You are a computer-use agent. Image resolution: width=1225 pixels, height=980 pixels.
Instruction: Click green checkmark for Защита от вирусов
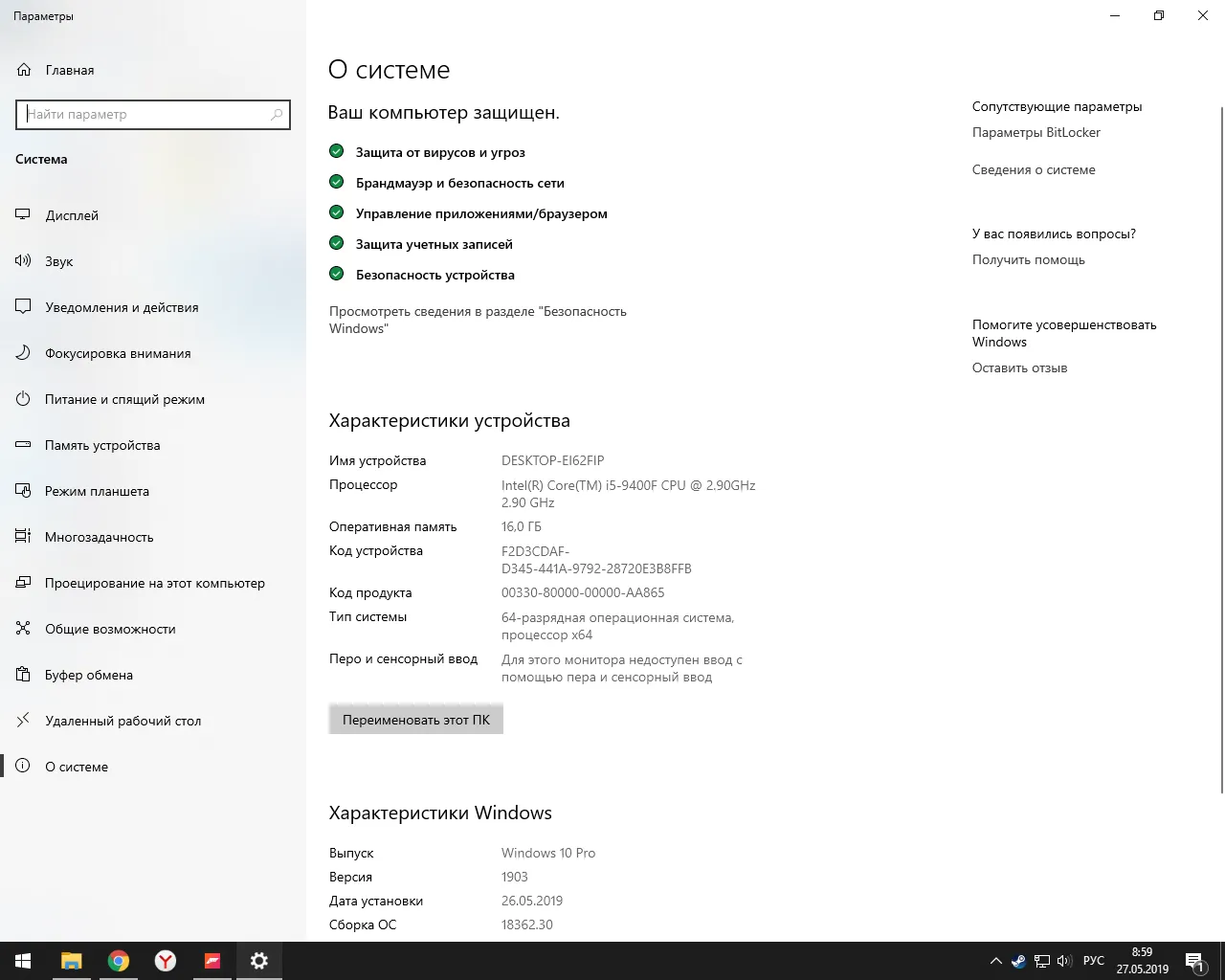point(336,151)
